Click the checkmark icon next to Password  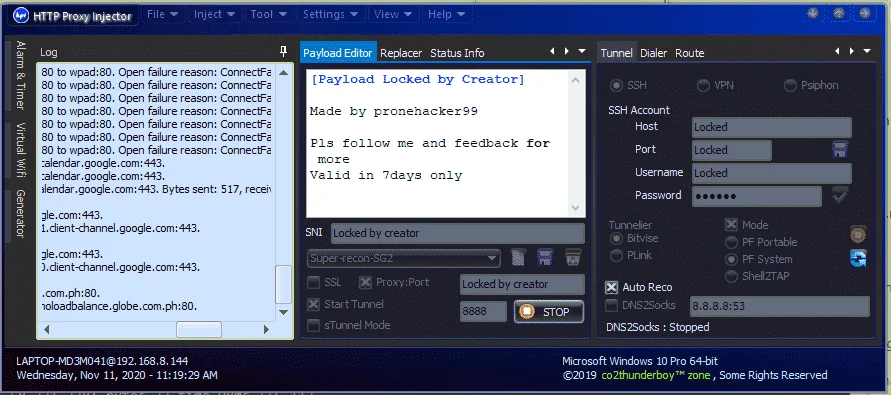coord(840,195)
